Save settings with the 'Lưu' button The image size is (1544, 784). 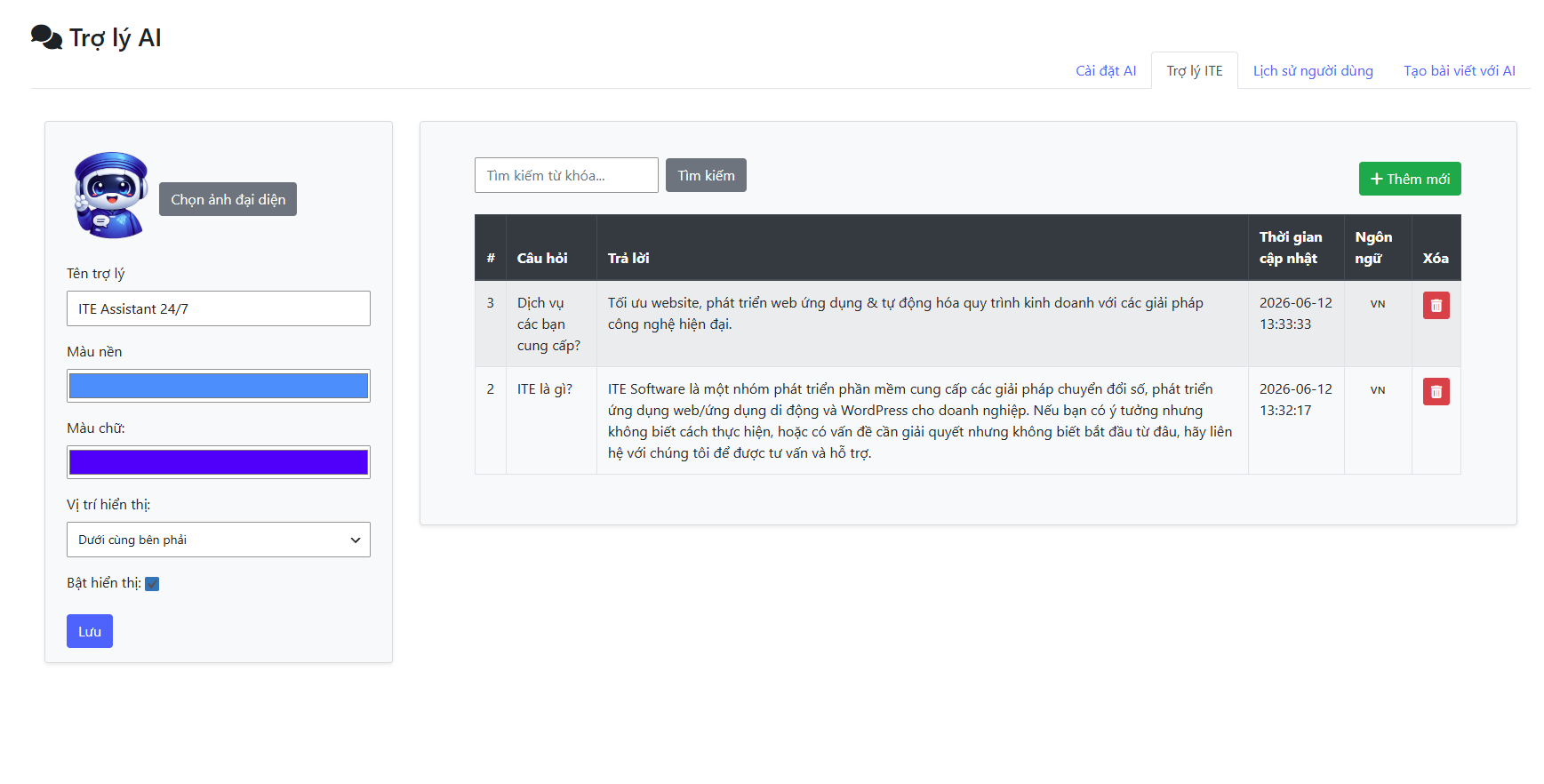(90, 631)
